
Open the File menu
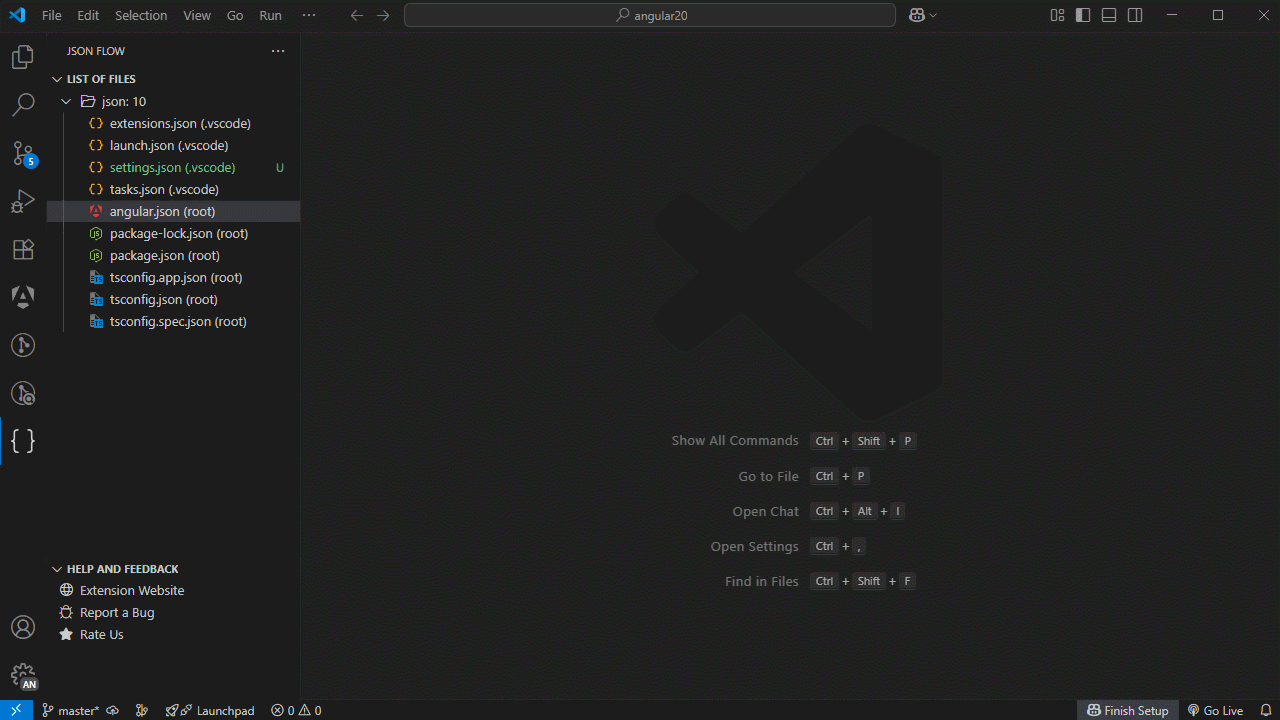[x=51, y=15]
